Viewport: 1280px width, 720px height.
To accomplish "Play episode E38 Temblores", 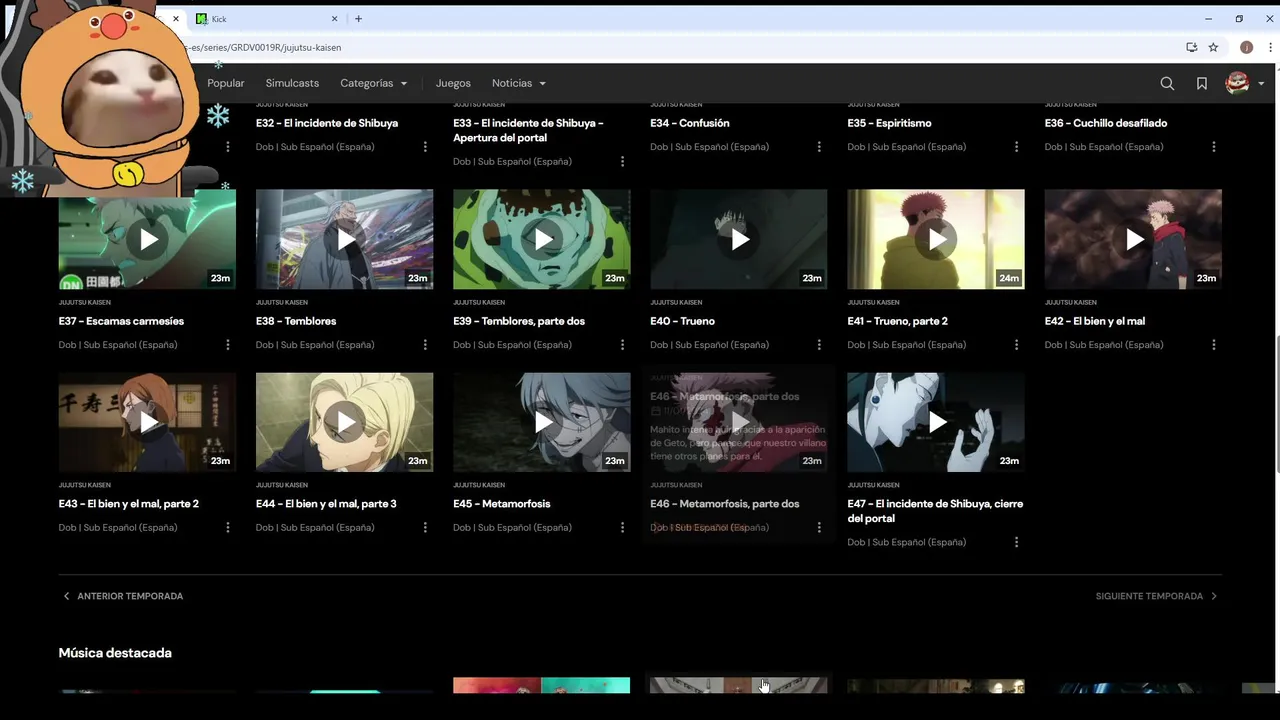I will click(344, 239).
